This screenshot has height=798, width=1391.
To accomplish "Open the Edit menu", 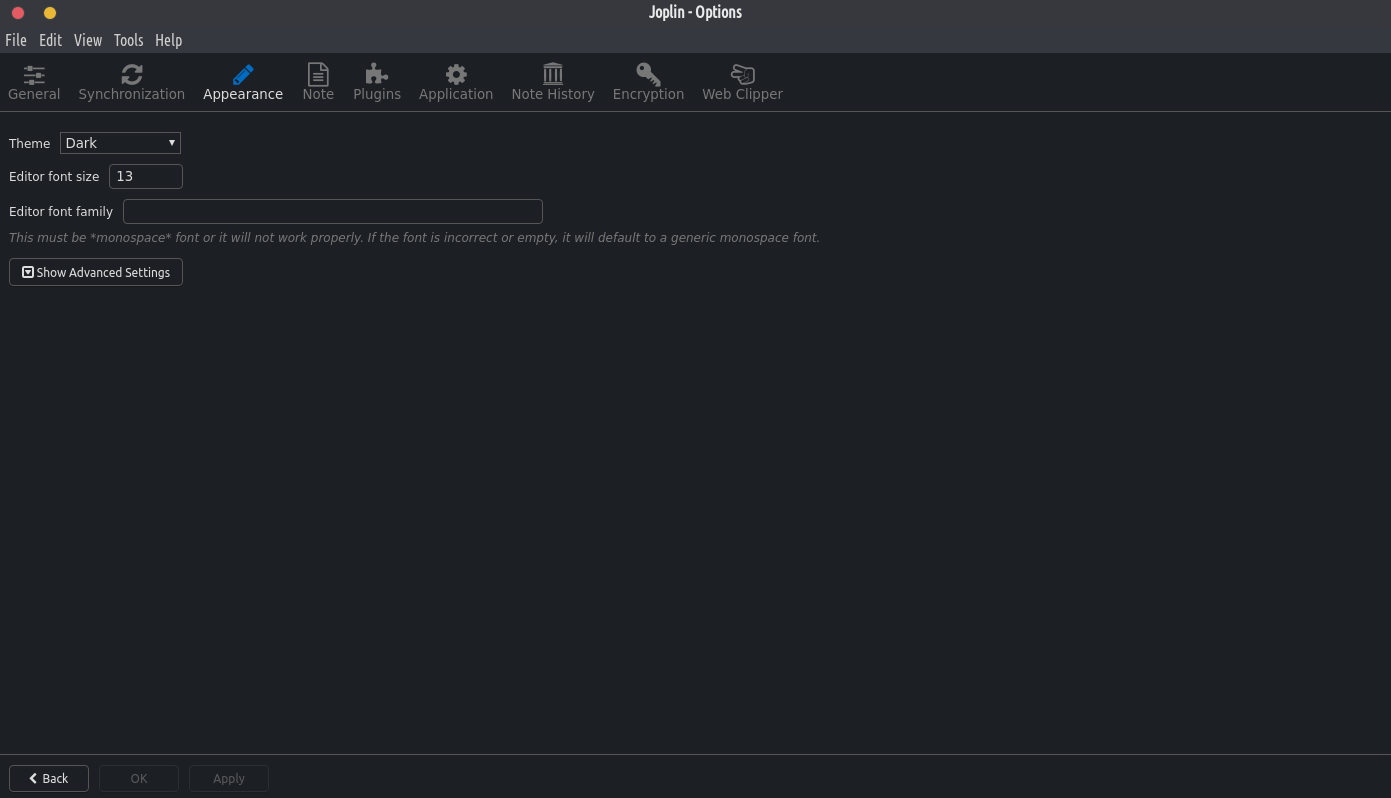I will point(50,40).
